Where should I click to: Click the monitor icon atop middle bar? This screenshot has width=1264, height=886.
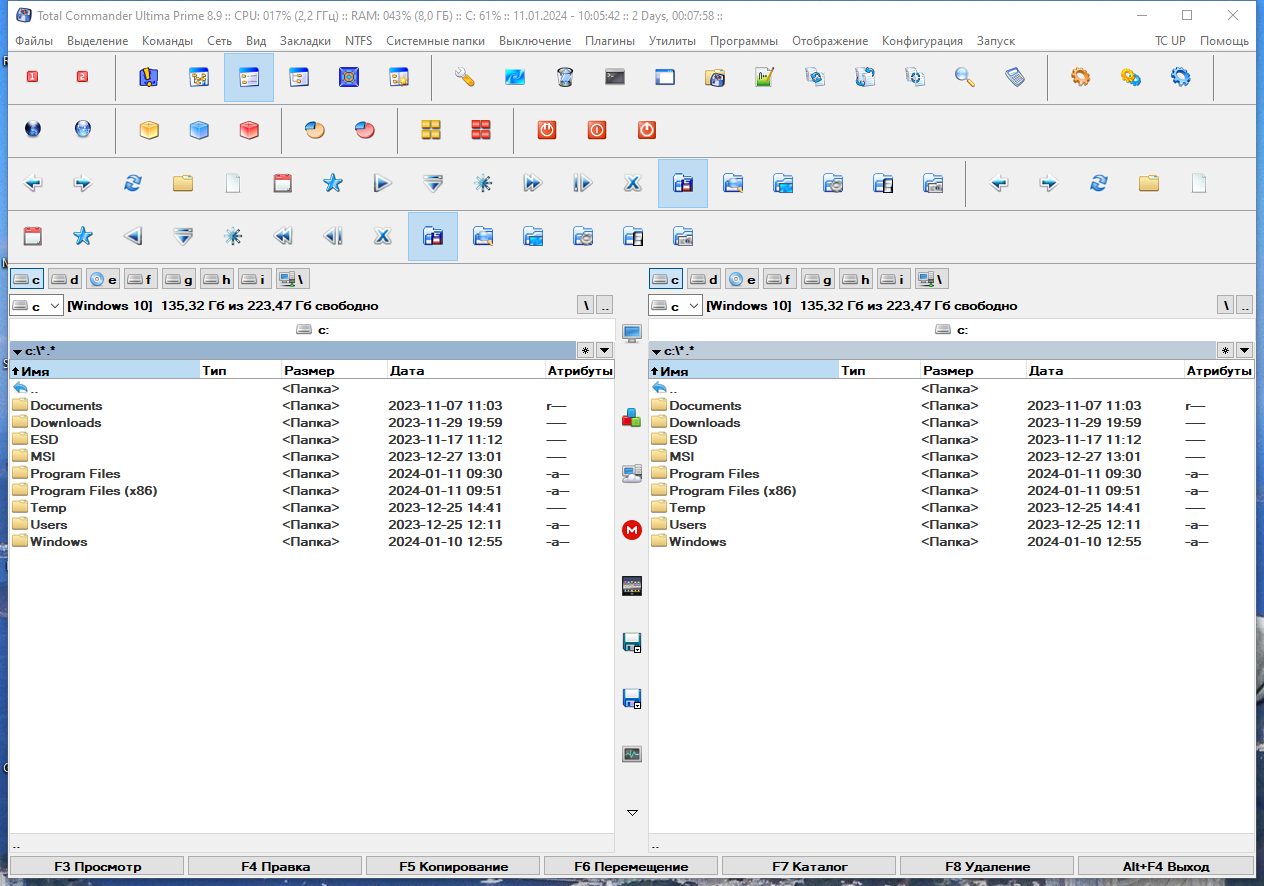click(631, 333)
